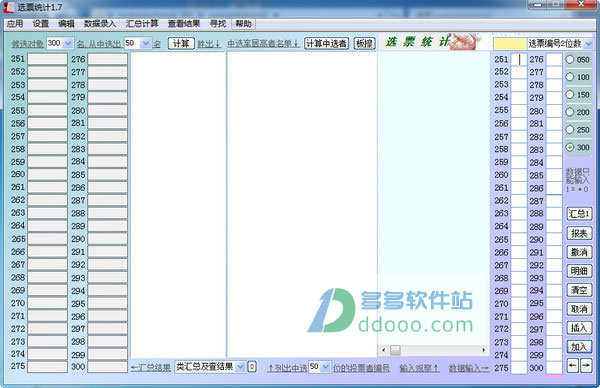Click the 胜出↓ link

point(209,44)
